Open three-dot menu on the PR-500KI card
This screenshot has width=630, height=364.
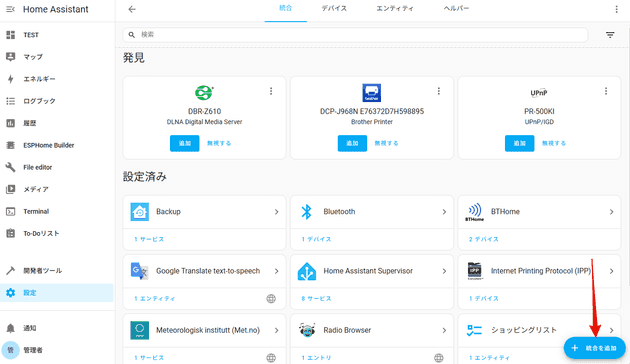pyautogui.click(x=606, y=91)
